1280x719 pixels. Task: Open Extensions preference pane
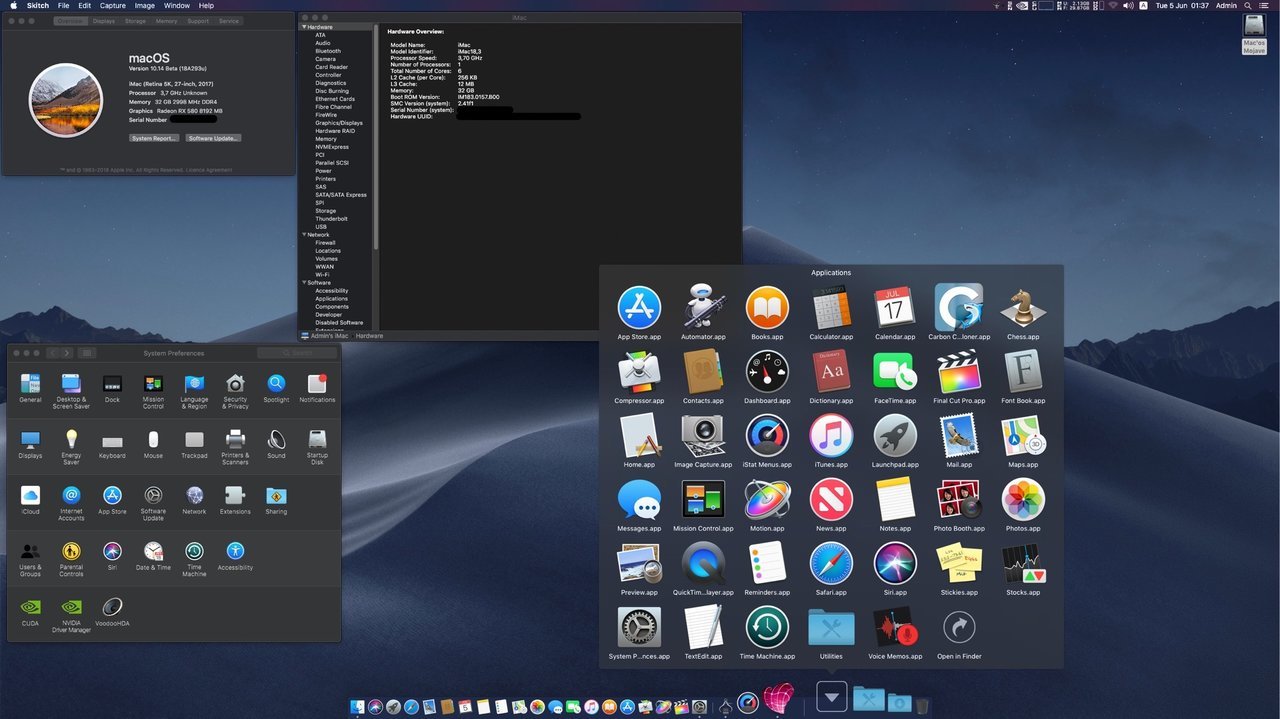click(x=235, y=500)
